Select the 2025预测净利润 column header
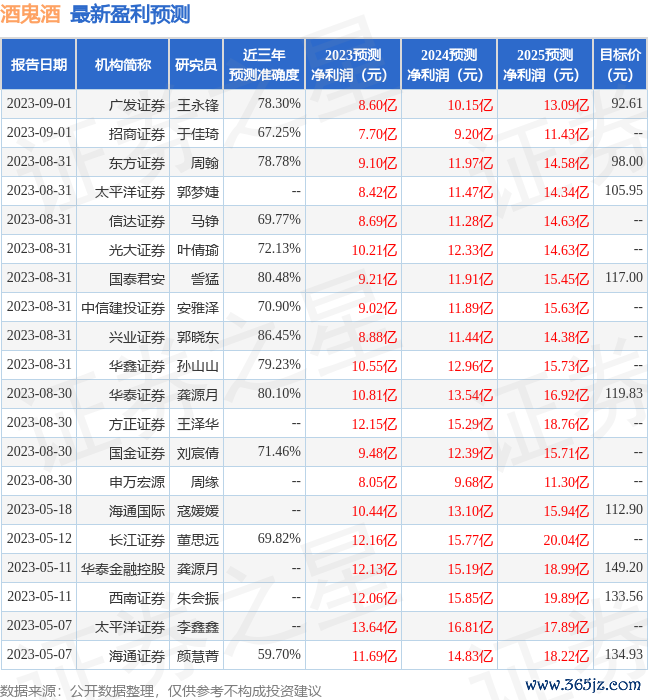The width and height of the screenshot is (648, 700). pyautogui.click(x=545, y=65)
